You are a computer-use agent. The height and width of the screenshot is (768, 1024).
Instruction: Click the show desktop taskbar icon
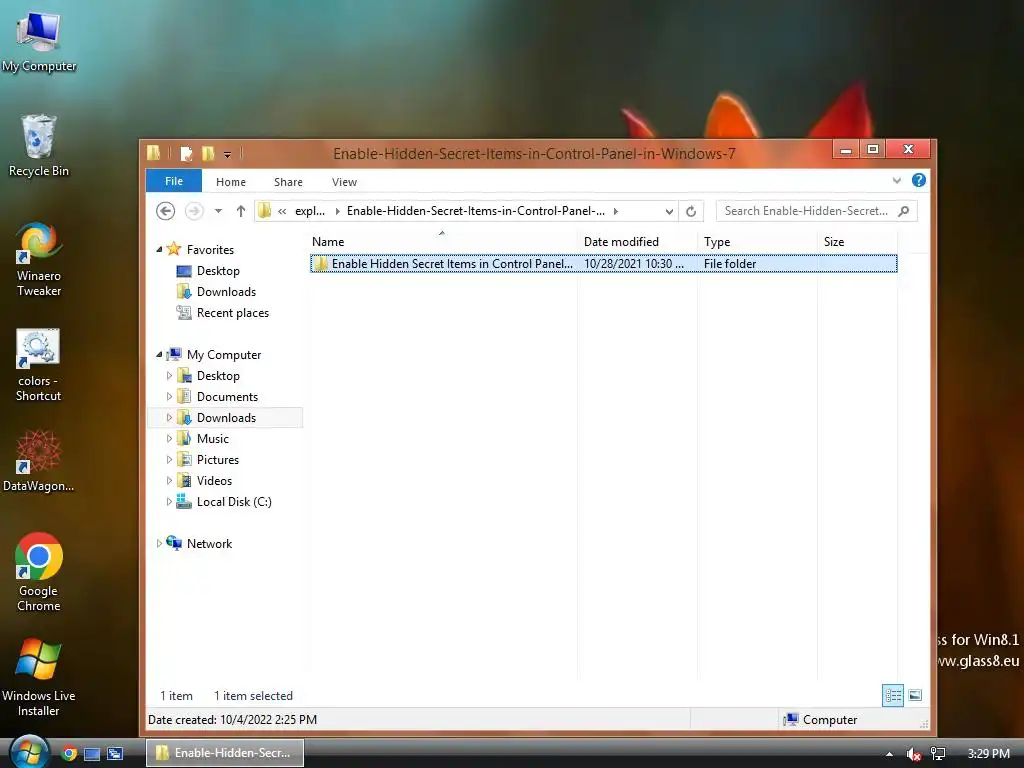click(x=92, y=754)
